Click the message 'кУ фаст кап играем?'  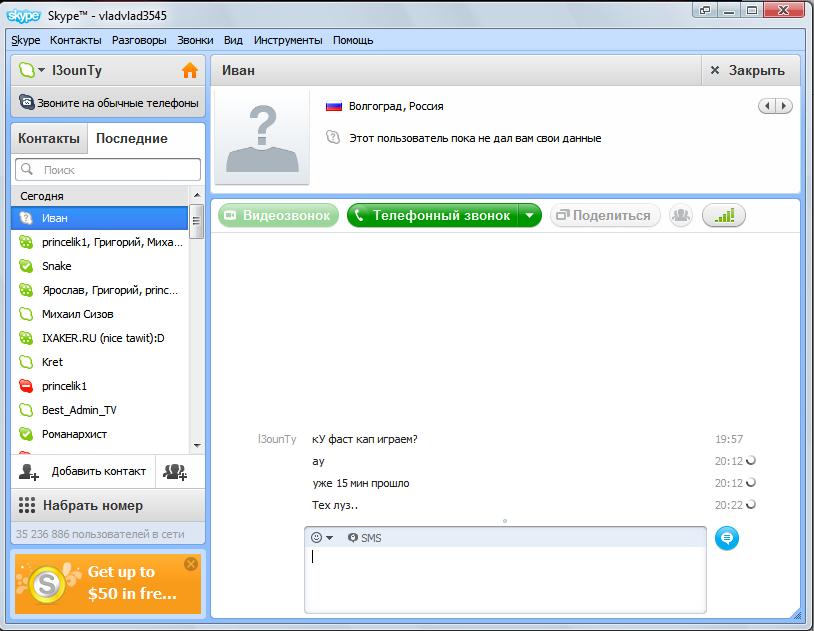[364, 439]
